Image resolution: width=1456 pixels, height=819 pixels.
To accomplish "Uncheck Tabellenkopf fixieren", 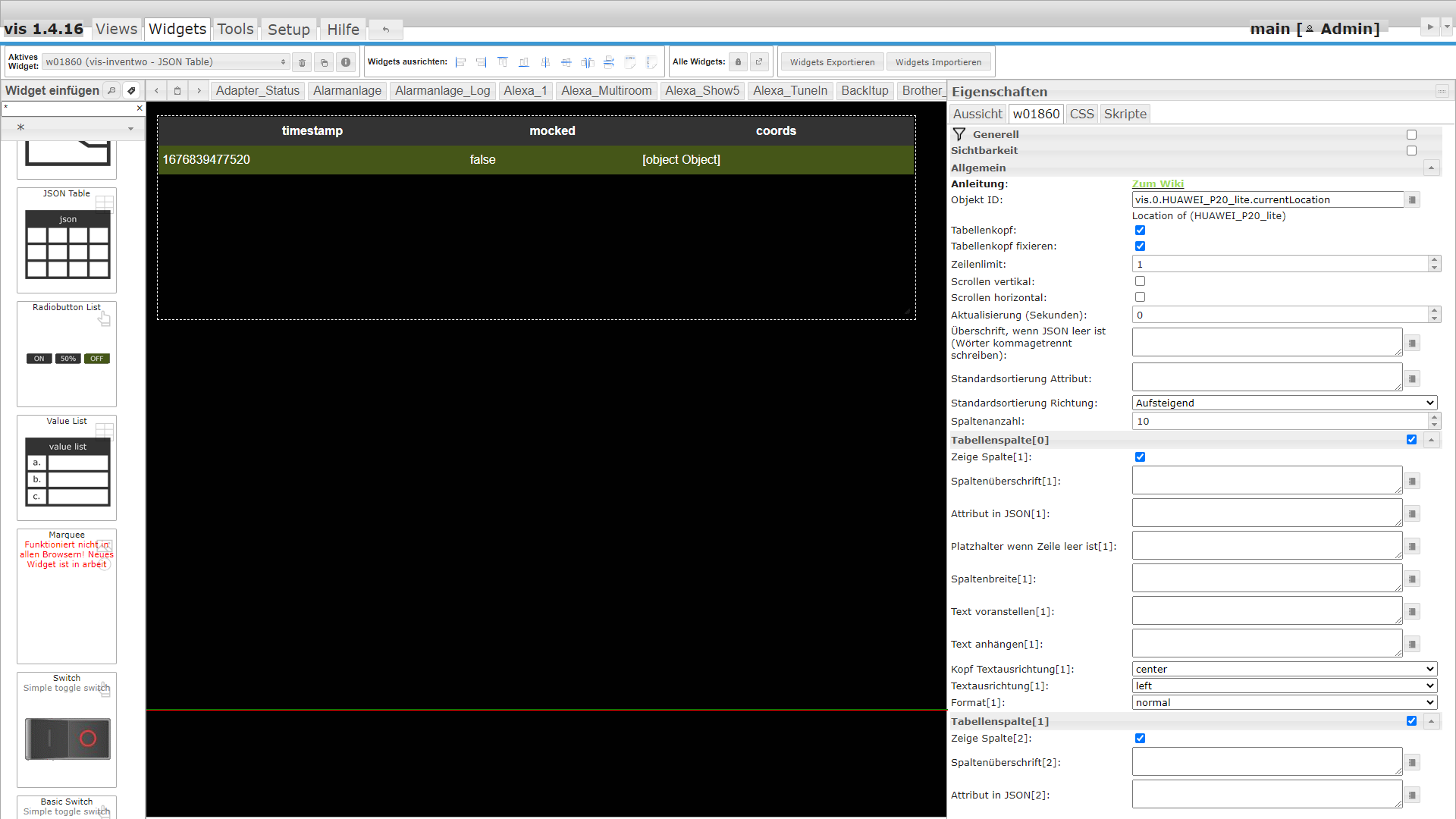I will 1140,246.
